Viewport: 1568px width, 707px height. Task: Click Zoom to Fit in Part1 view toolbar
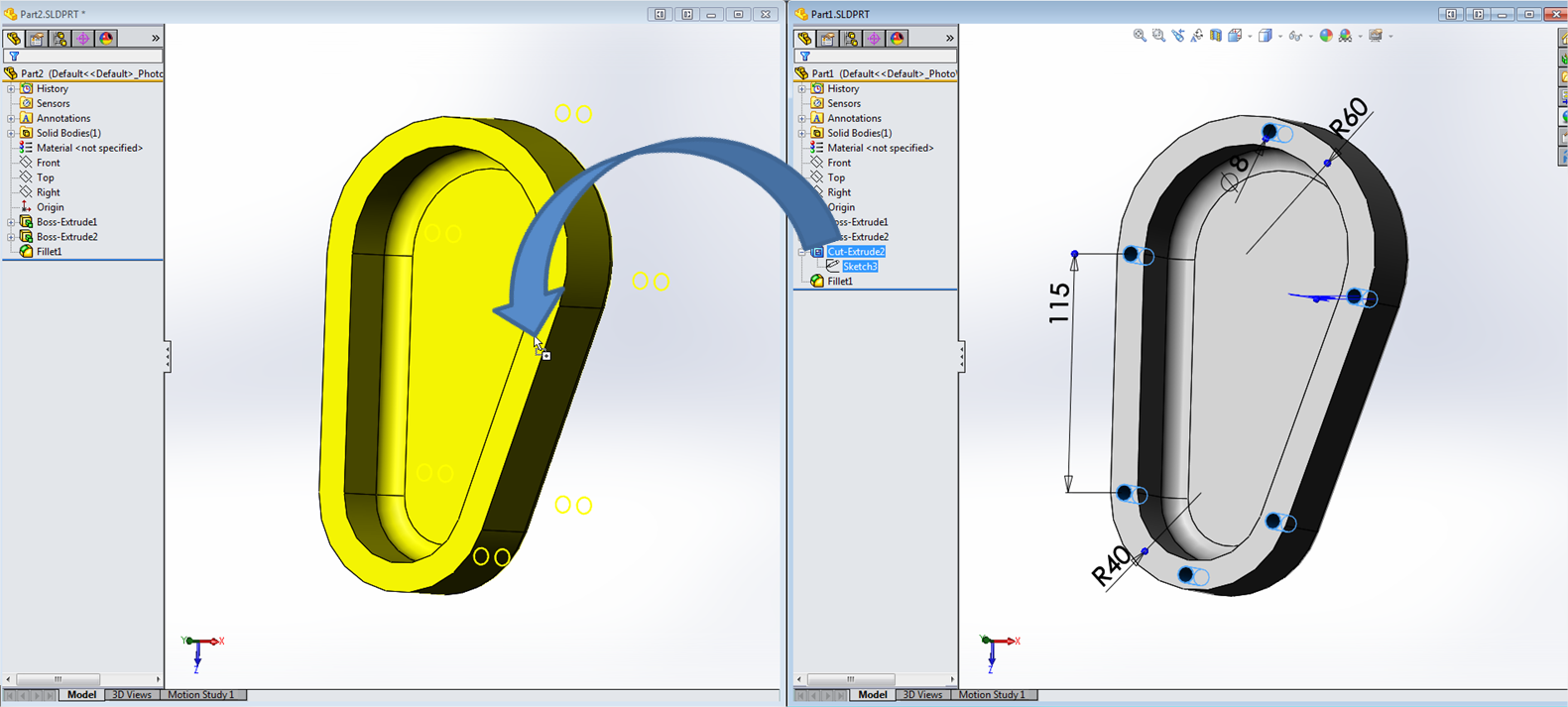click(1140, 36)
